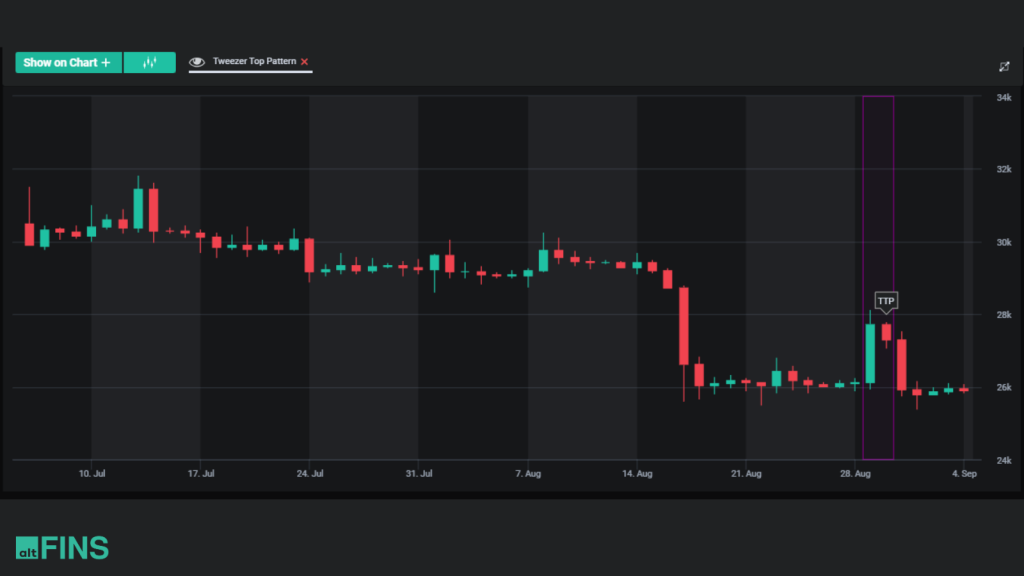
Task: Expand chart to fullscreen
Action: click(1004, 67)
